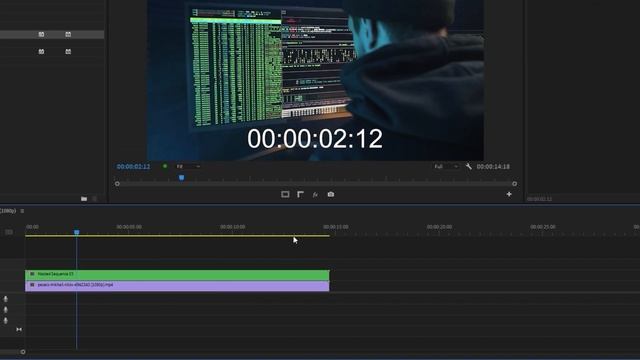Click the first icon in the highlighted project row
Screen dimensions: 640x360
pos(41,35)
